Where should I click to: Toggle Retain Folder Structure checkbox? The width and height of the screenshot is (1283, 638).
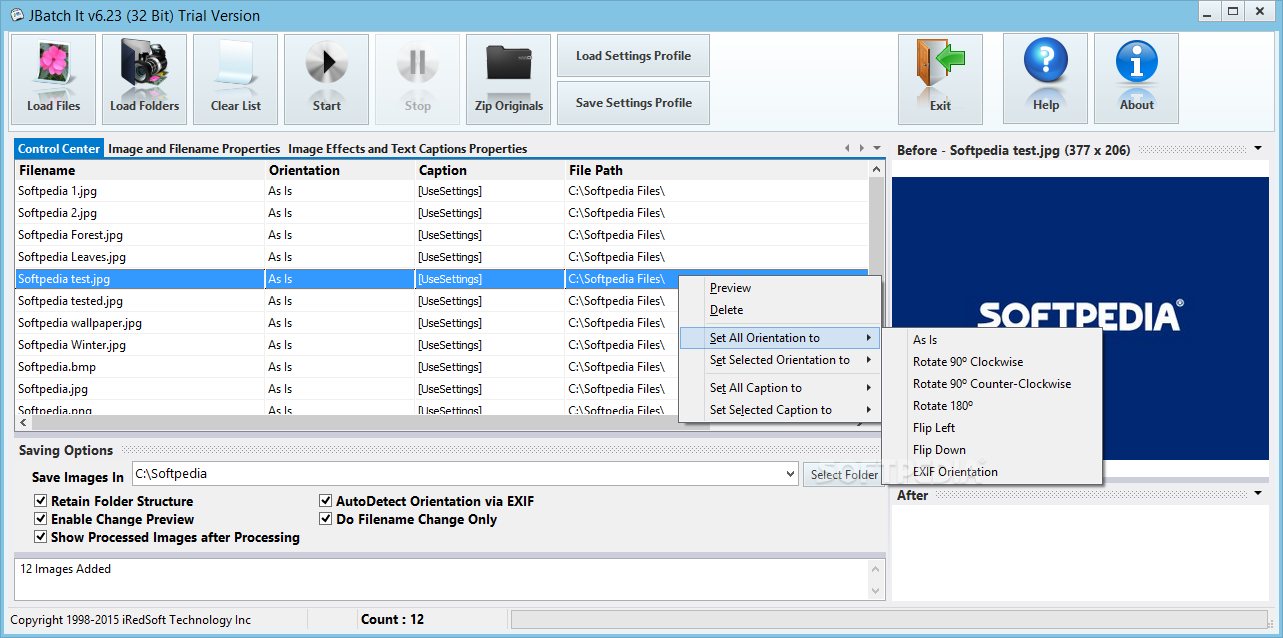click(x=41, y=501)
